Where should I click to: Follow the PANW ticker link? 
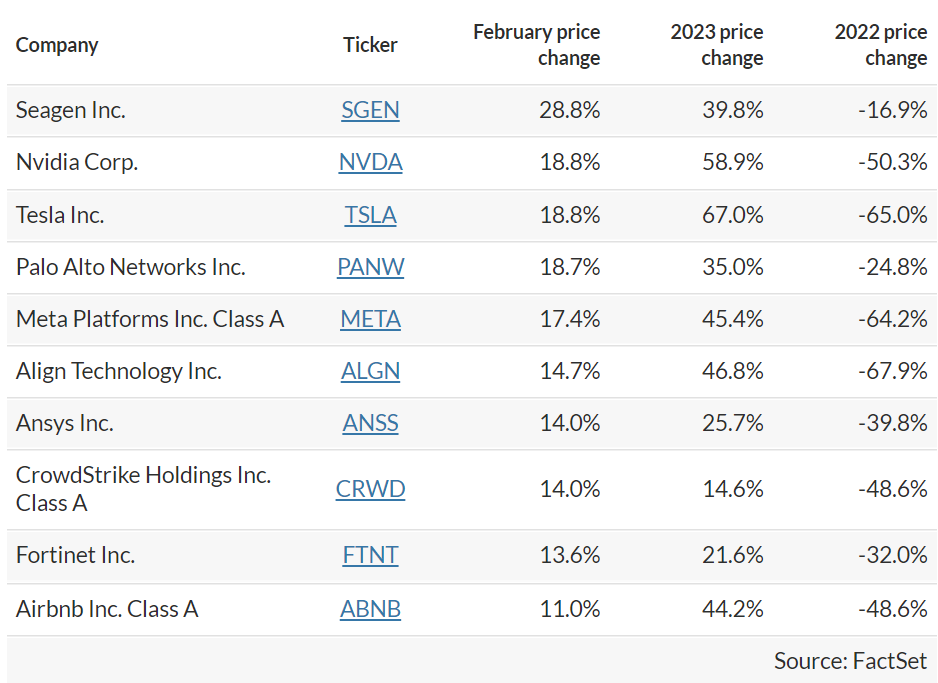pos(370,267)
